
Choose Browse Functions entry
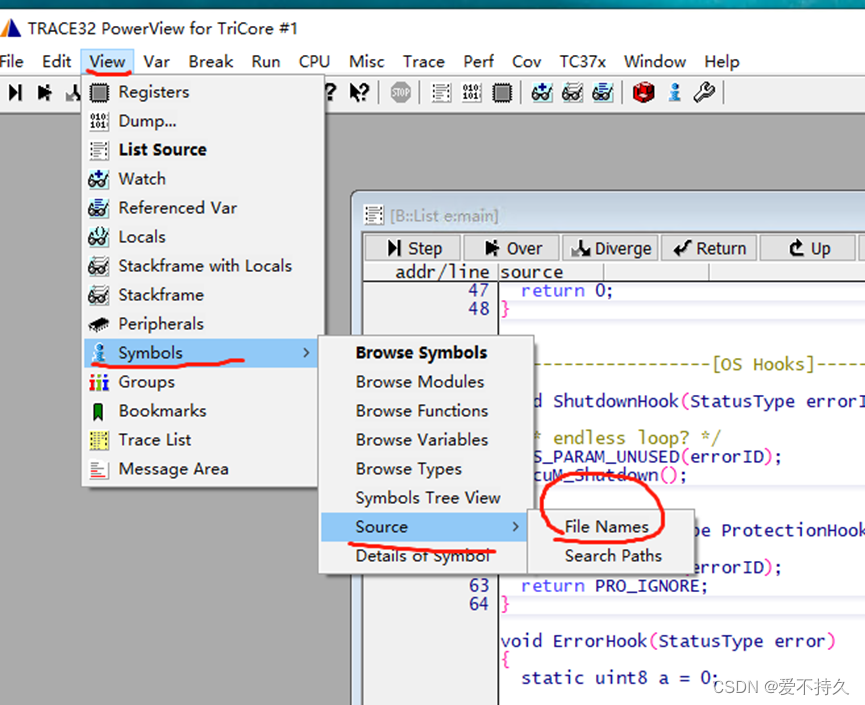[x=422, y=411]
